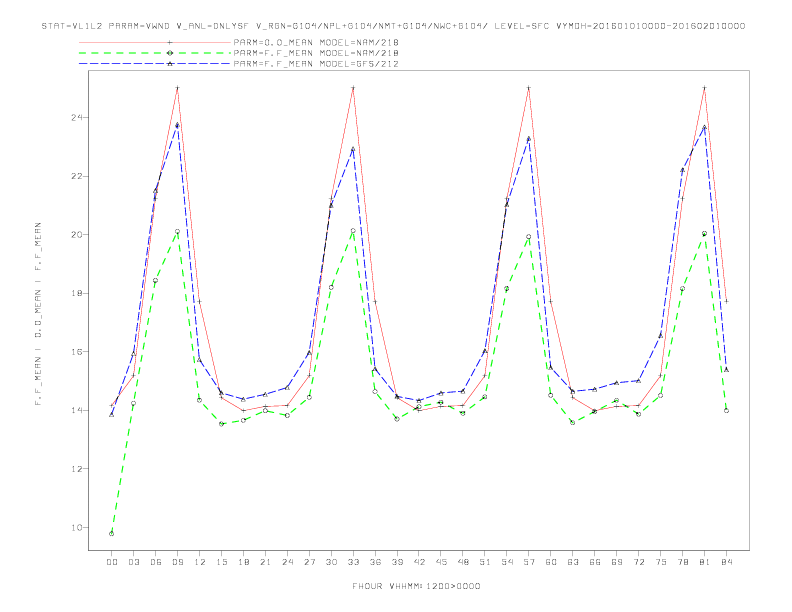Click y-axis tick label 20

[76, 234]
